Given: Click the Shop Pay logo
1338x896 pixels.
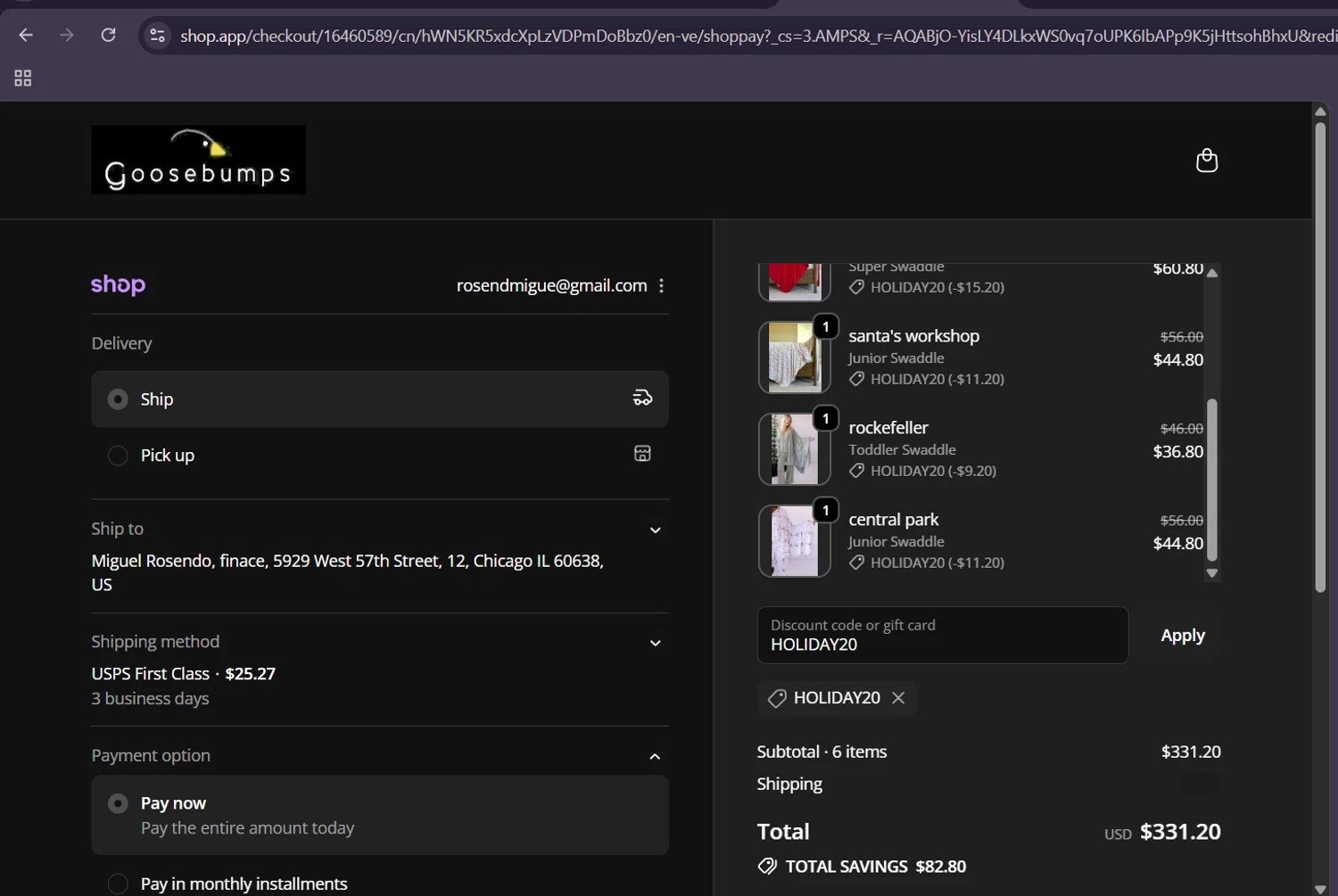Looking at the screenshot, I should [x=118, y=284].
